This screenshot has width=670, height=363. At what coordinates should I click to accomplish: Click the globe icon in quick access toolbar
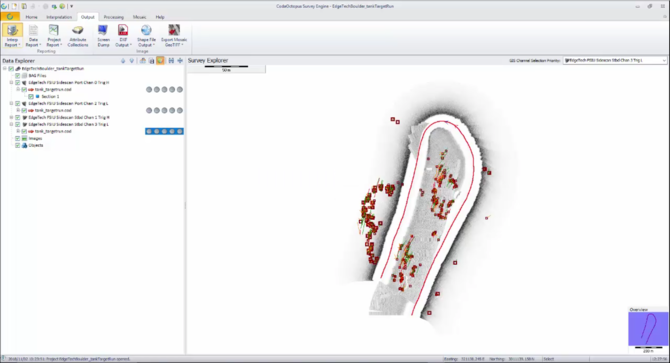click(62, 6)
